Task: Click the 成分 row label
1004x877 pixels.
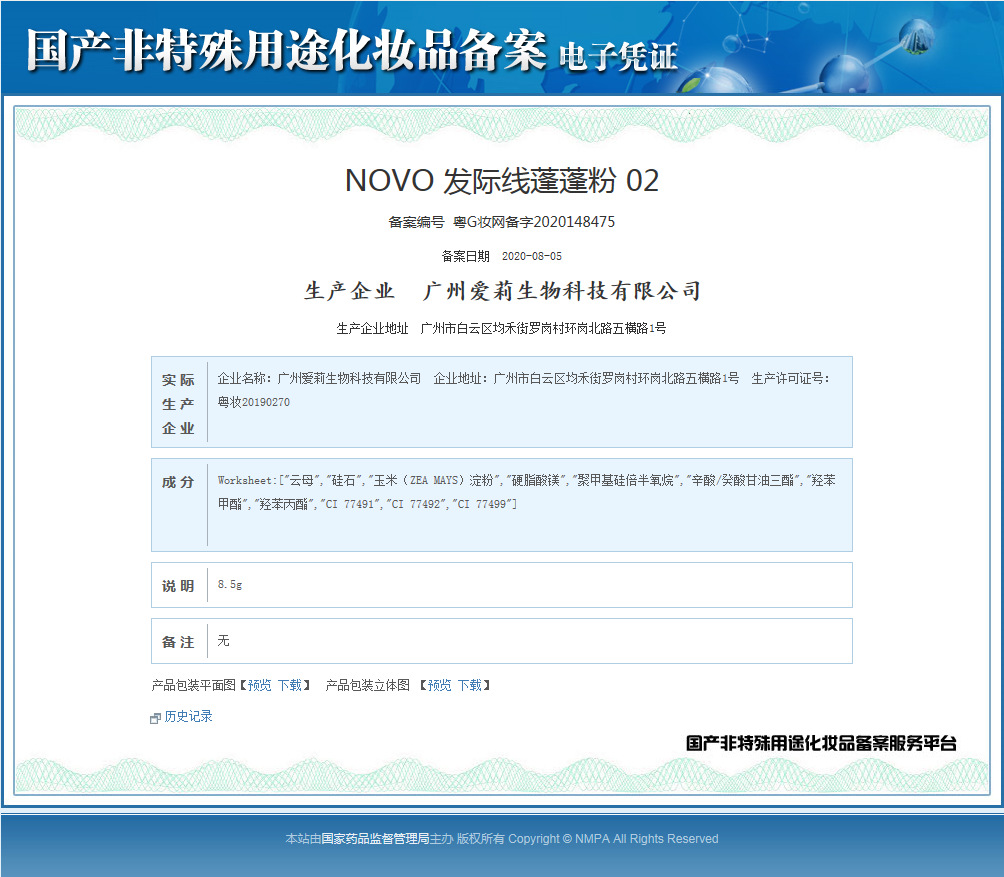Action: (179, 482)
